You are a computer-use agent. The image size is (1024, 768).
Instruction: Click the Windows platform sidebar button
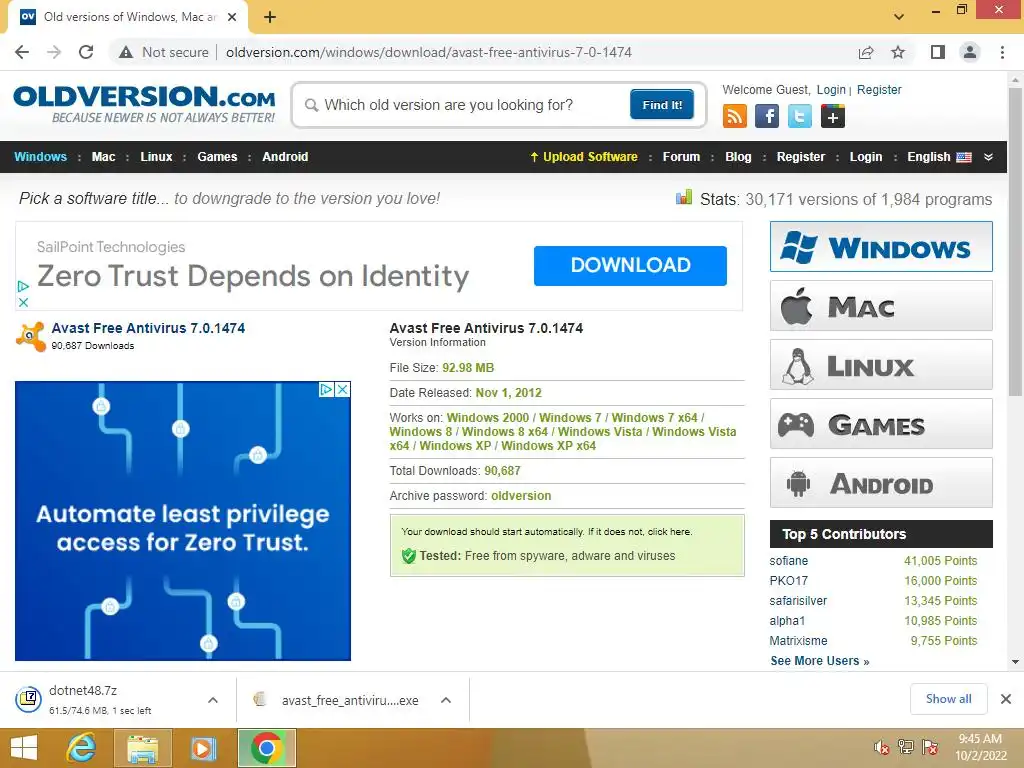[x=881, y=247]
